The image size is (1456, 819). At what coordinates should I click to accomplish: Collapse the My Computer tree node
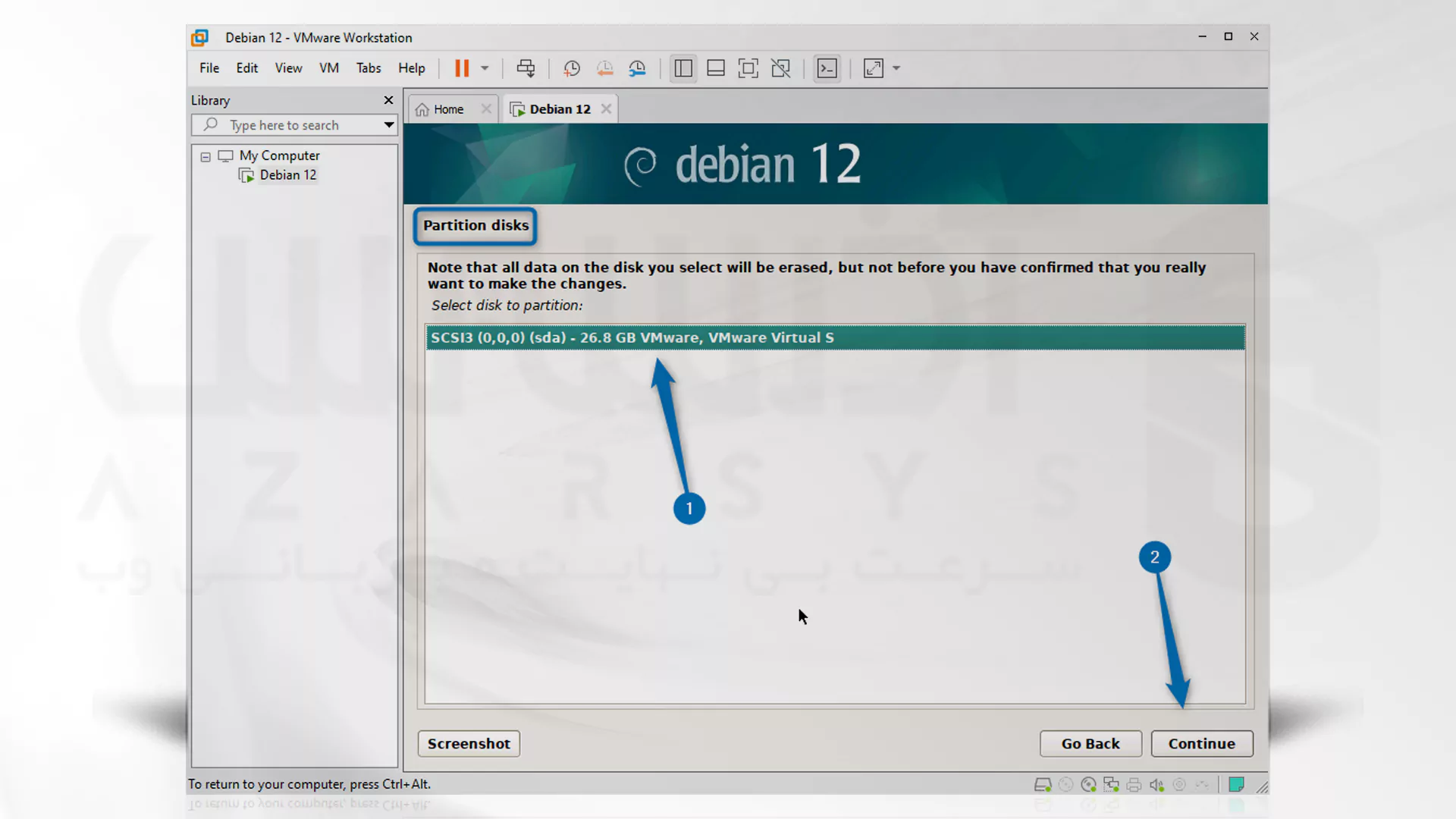tap(206, 157)
